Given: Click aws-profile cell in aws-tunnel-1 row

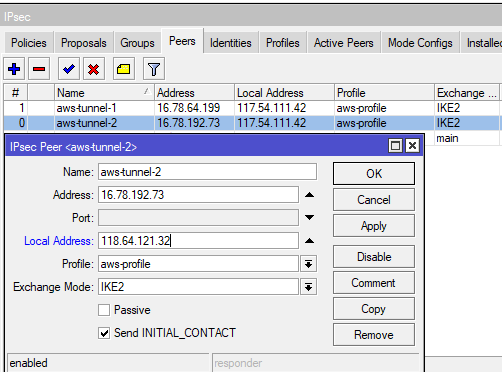Looking at the screenshot, I should [x=361, y=108].
